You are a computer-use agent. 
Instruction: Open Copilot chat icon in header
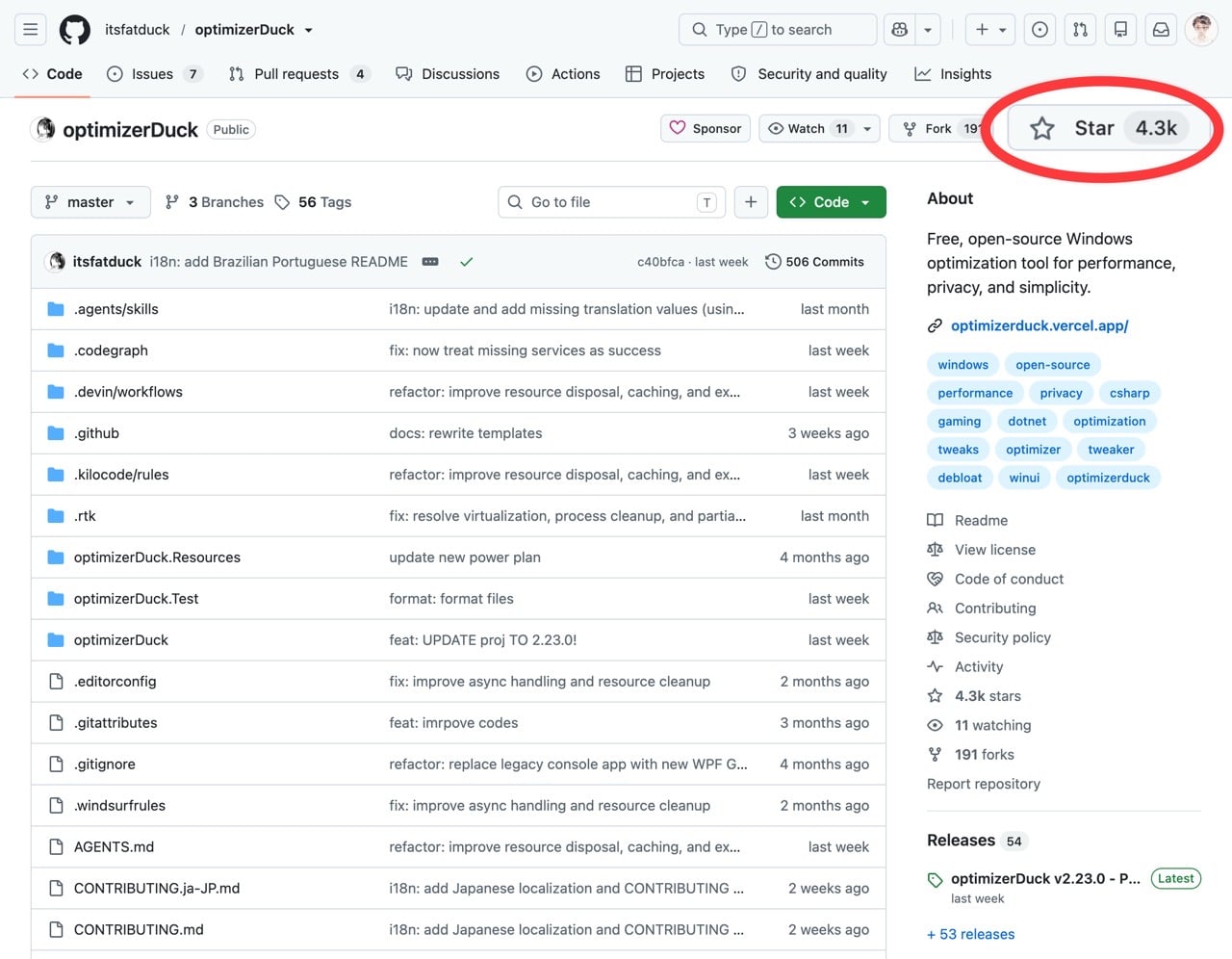(900, 30)
